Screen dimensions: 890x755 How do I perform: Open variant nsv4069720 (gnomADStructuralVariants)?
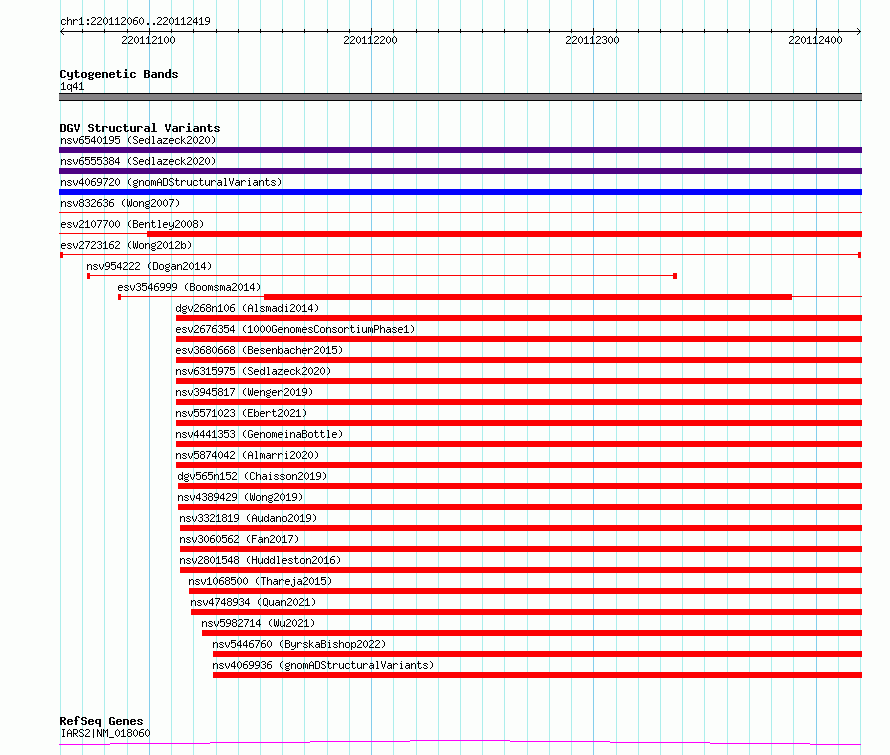171,182
